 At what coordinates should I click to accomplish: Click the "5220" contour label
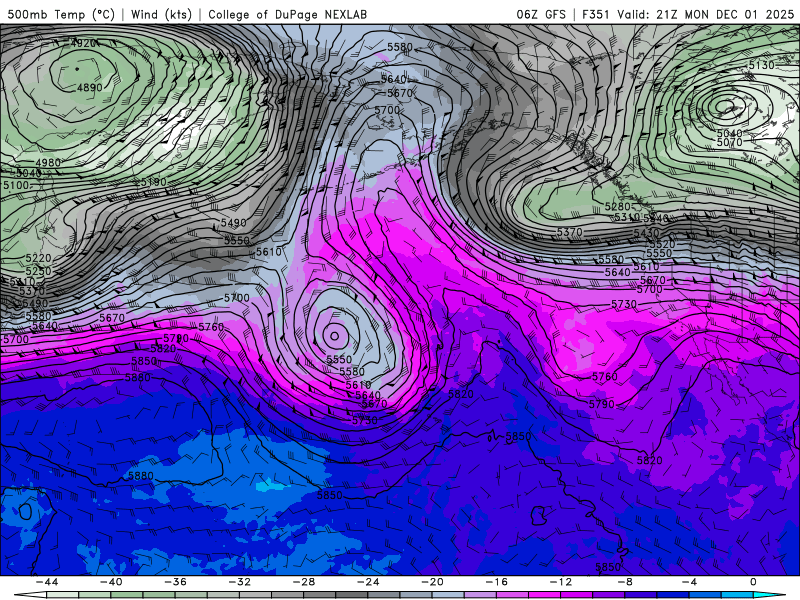(38, 259)
